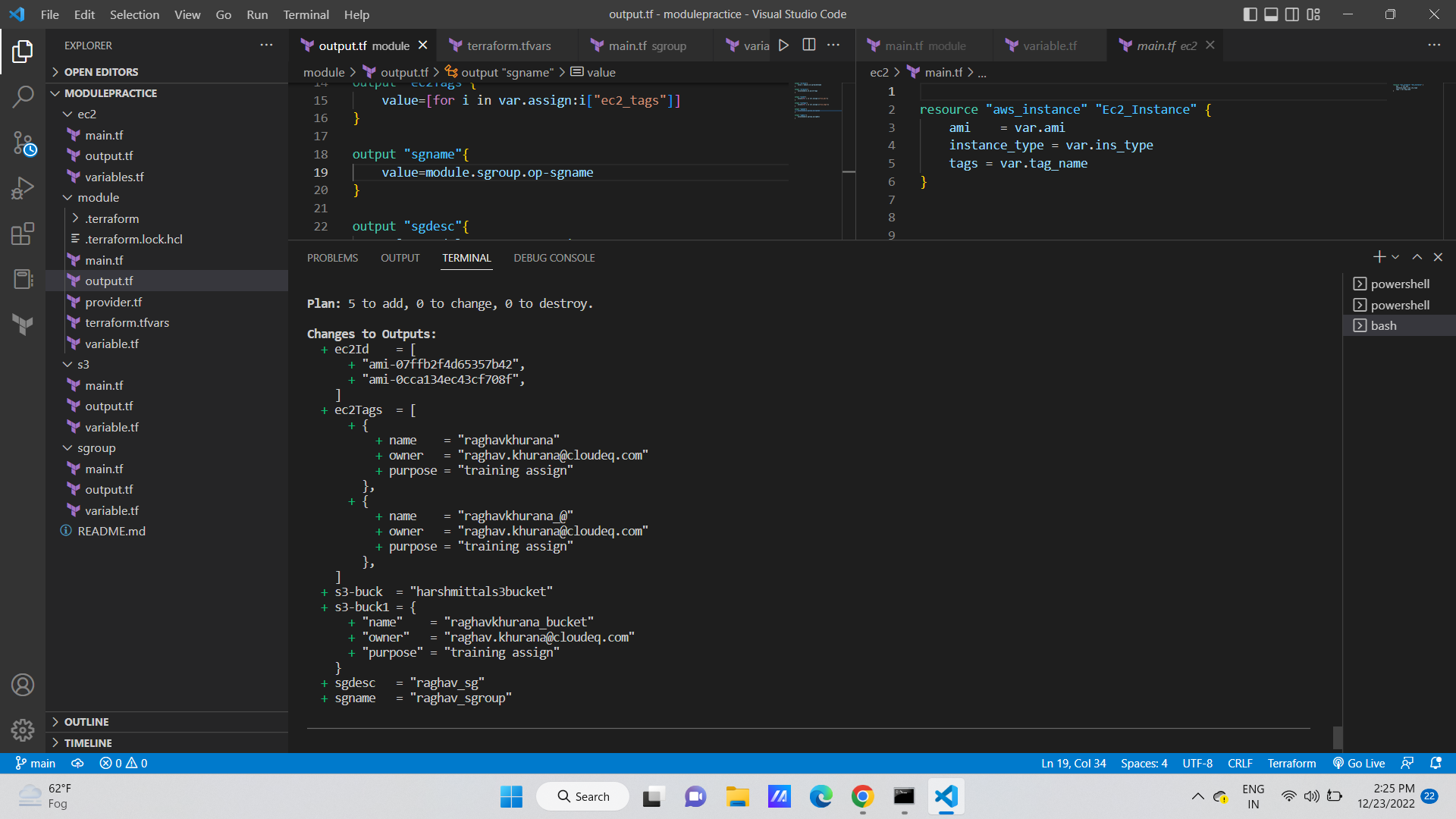
Task: Open the Source Control view
Action: (x=23, y=143)
